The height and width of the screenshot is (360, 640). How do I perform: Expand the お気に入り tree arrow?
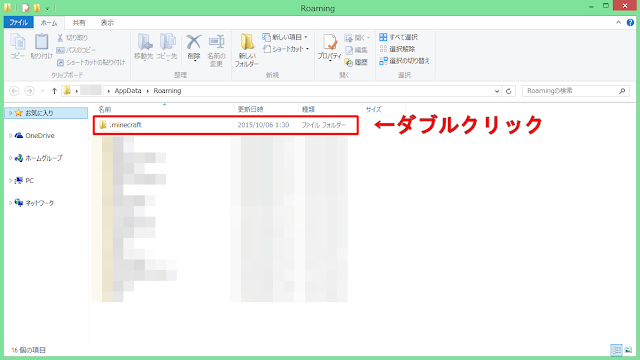click(x=10, y=113)
